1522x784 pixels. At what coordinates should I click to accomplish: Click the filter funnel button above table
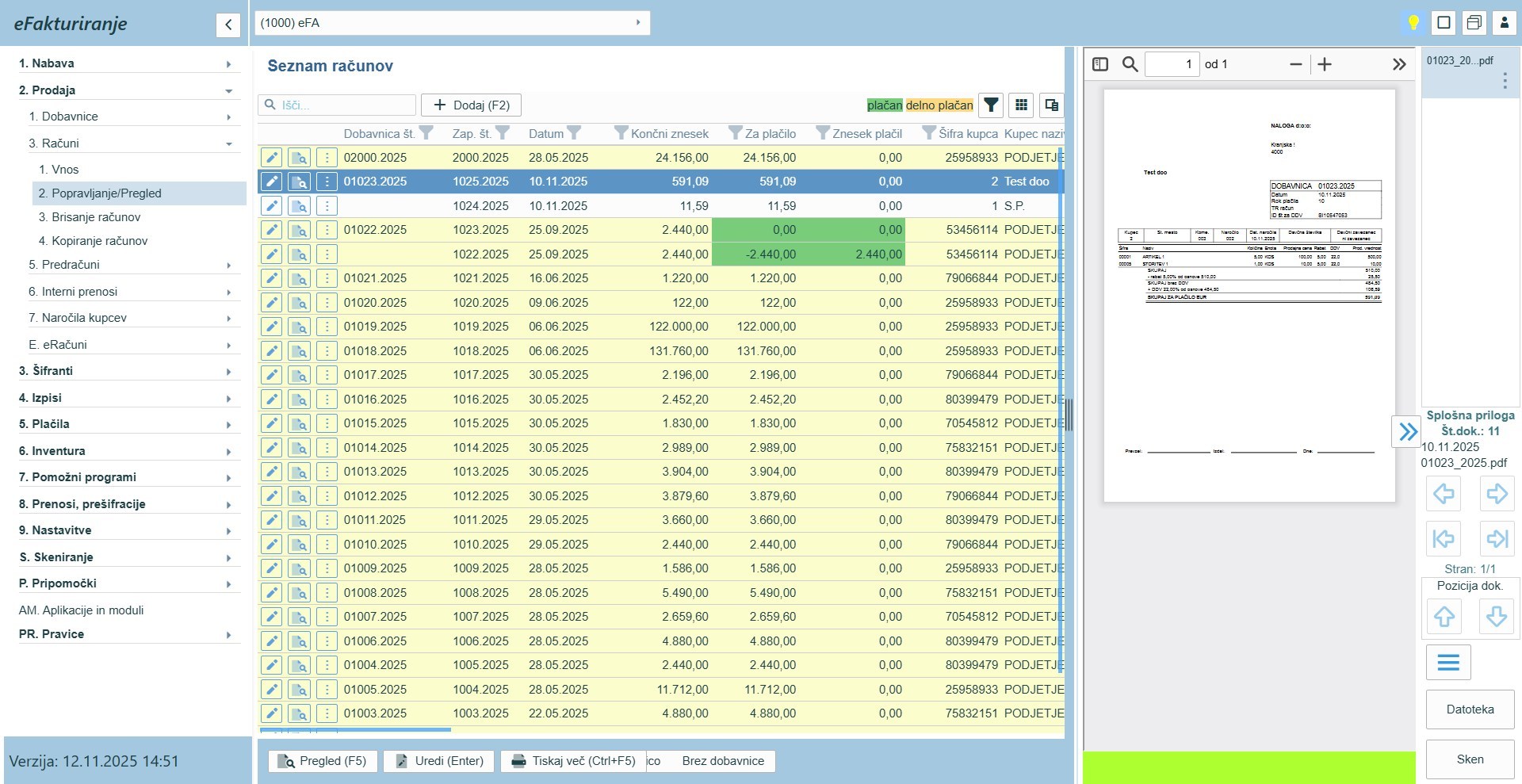991,105
